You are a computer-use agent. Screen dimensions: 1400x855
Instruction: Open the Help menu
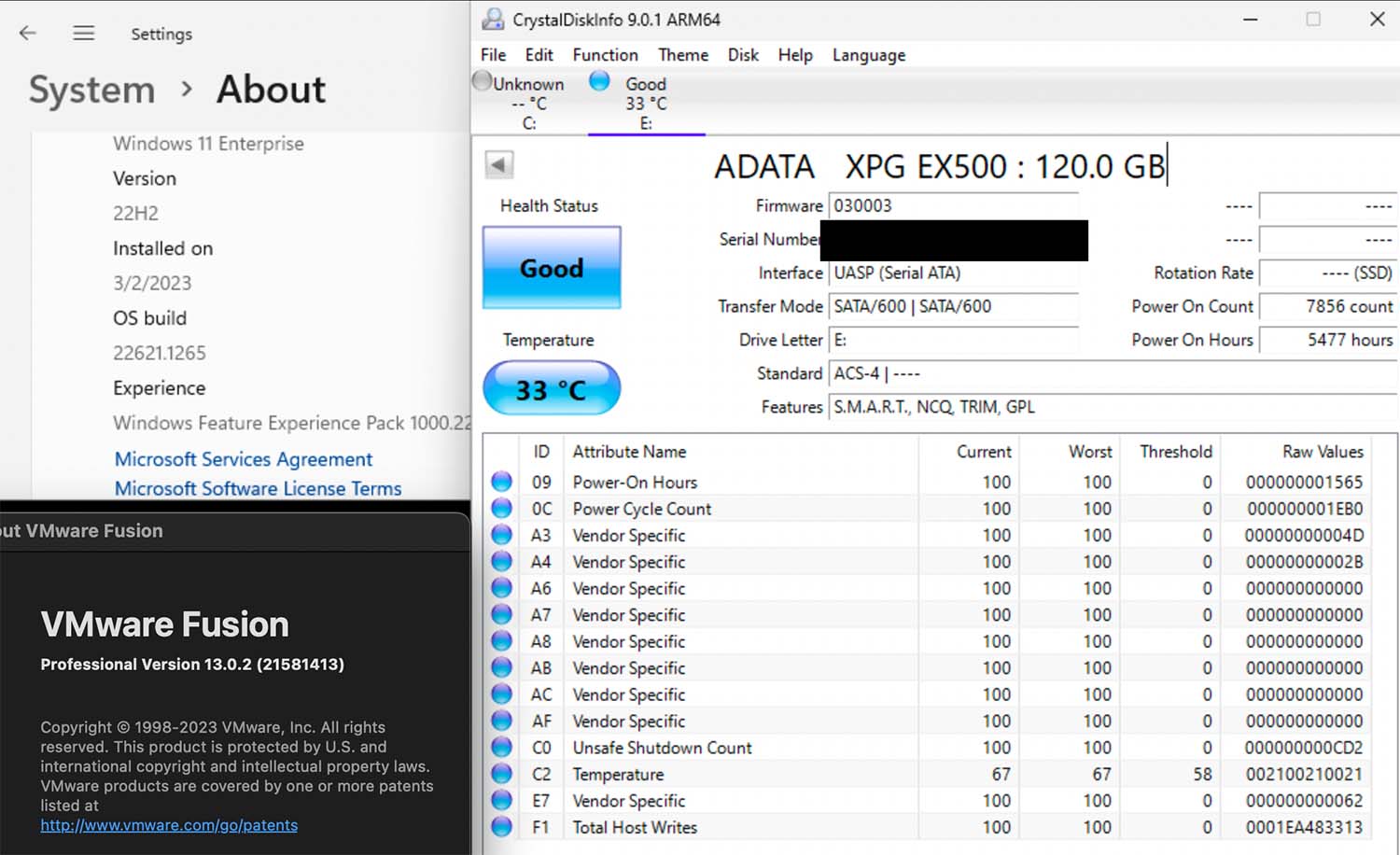coord(795,55)
